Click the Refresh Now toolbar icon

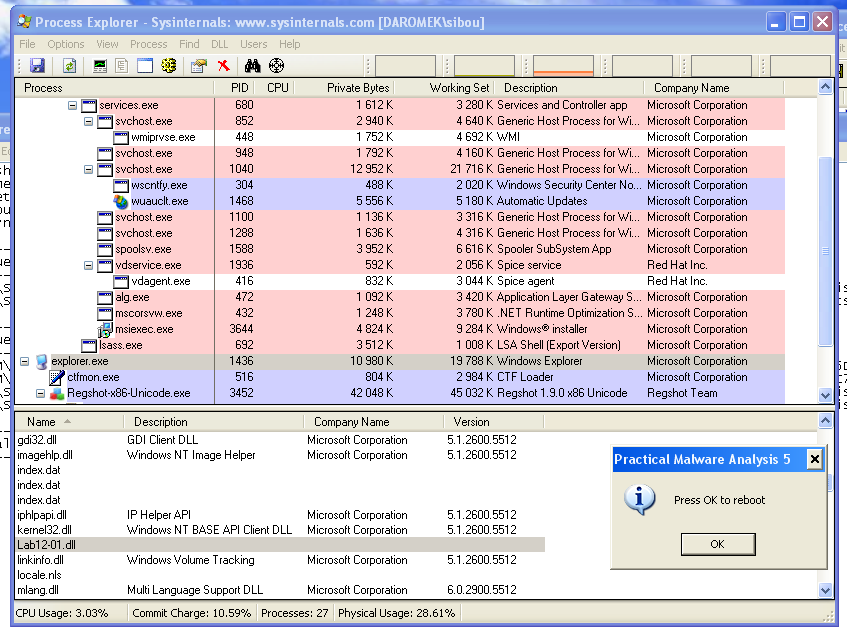(69, 66)
